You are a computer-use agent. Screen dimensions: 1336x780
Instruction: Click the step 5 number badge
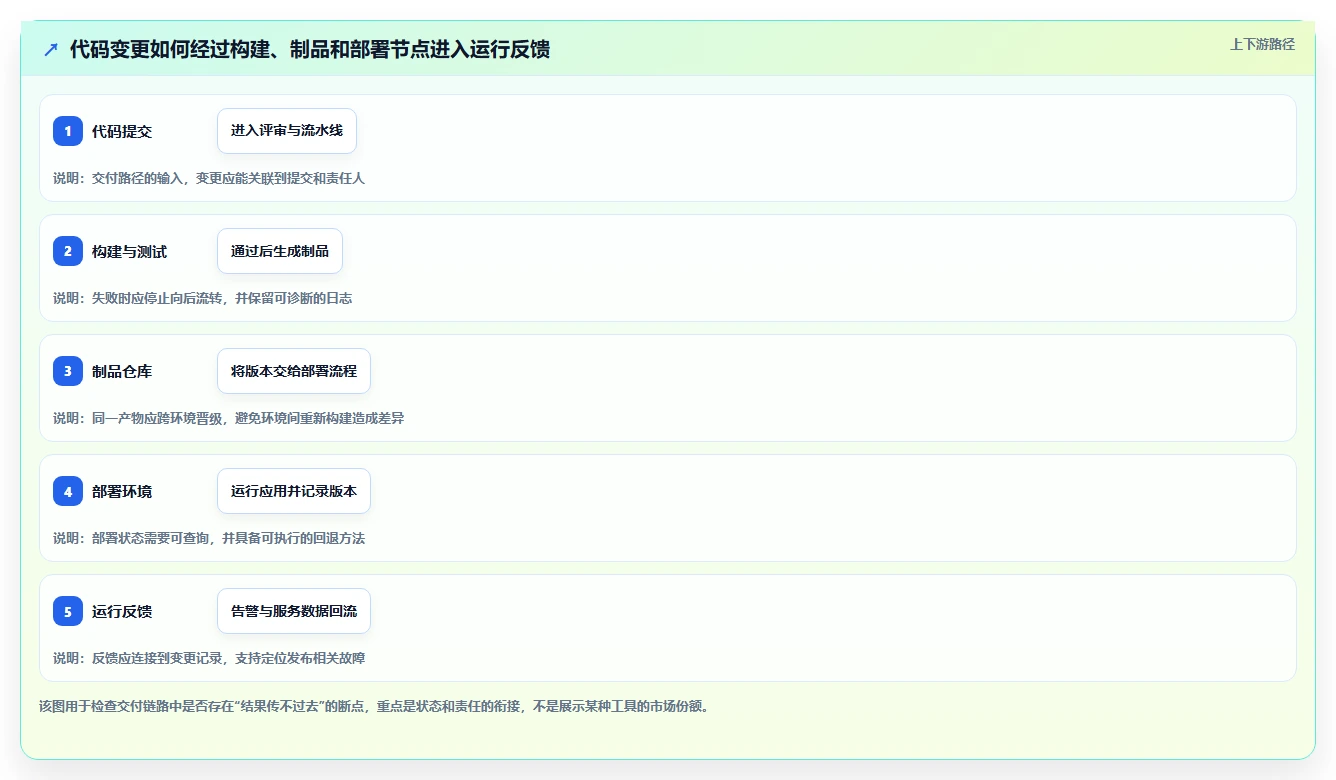[x=68, y=611]
